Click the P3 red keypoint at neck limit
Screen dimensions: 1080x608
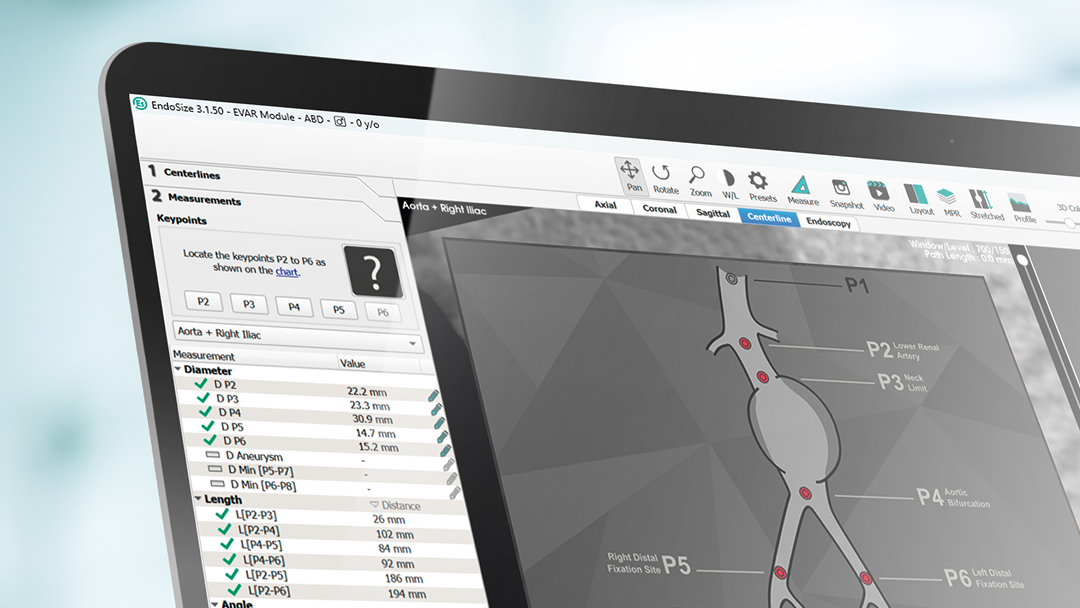click(762, 377)
